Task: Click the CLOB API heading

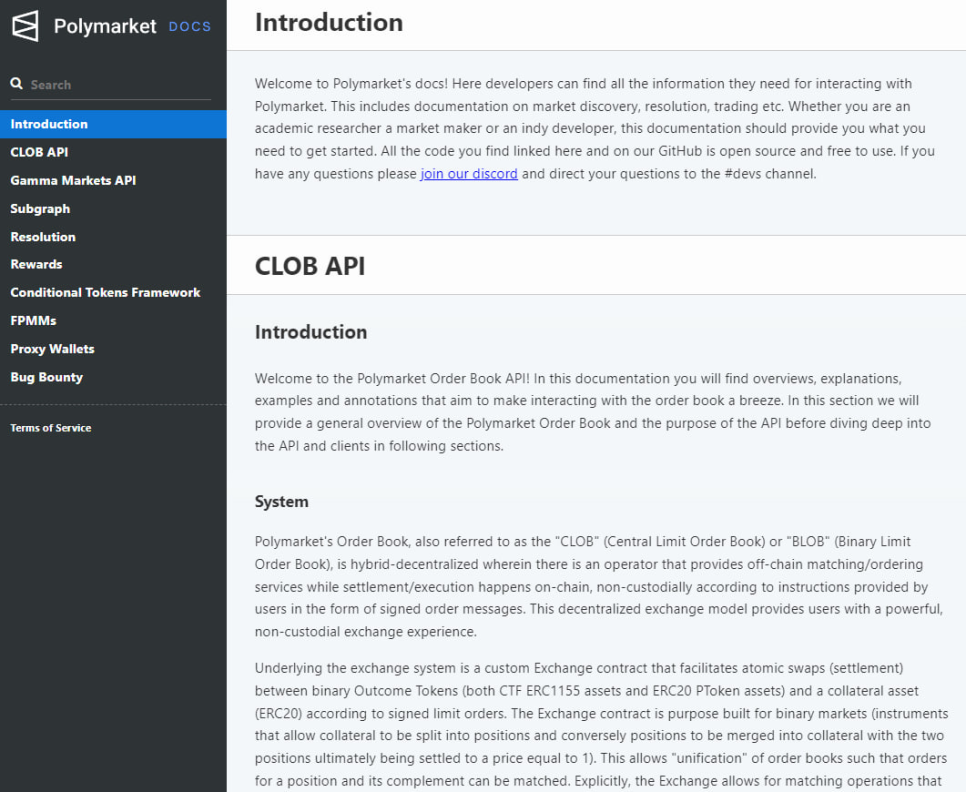Action: [310, 266]
